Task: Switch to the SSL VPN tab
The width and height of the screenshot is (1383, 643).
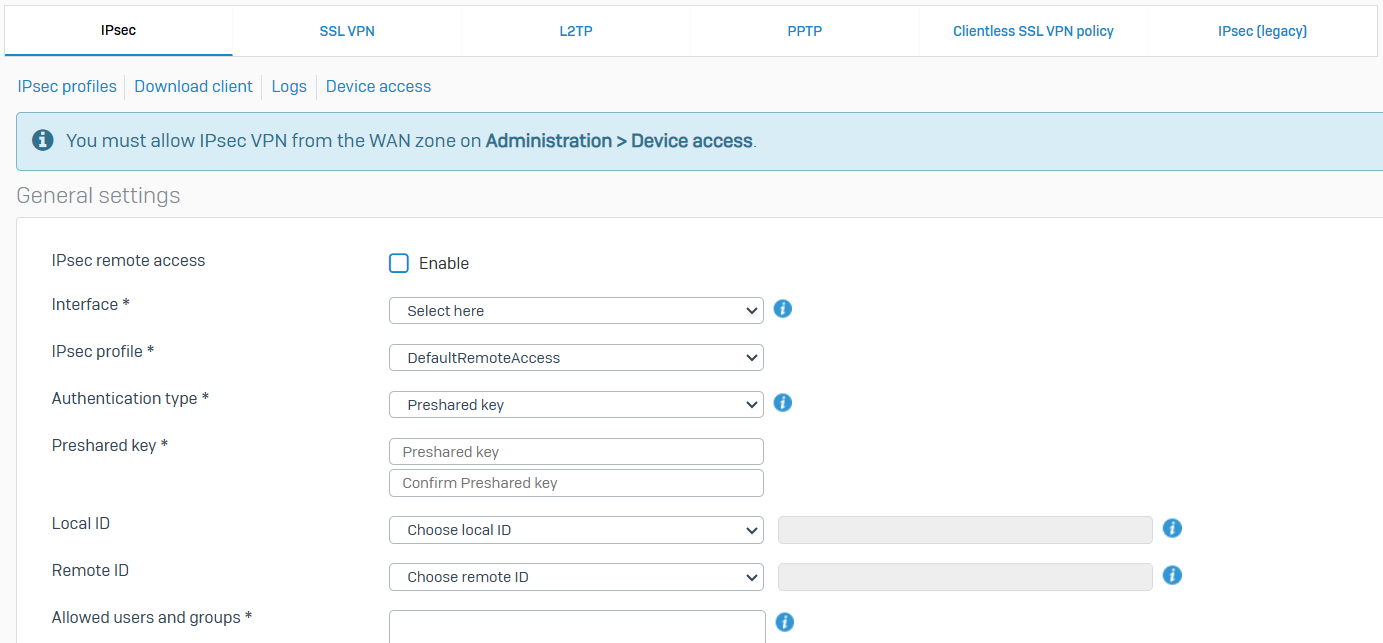Action: pos(347,31)
